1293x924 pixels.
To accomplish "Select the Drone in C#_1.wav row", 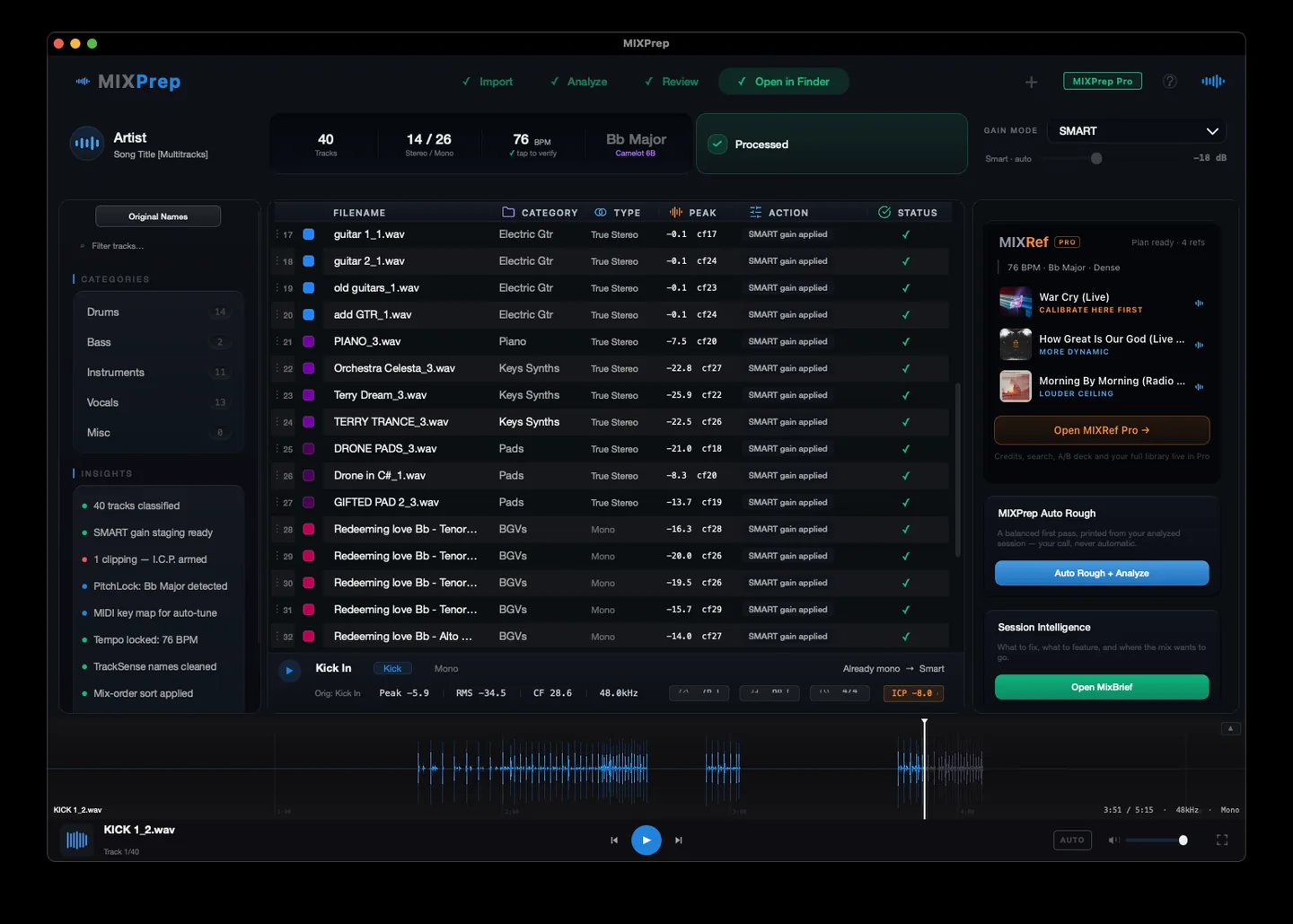I will coord(611,476).
